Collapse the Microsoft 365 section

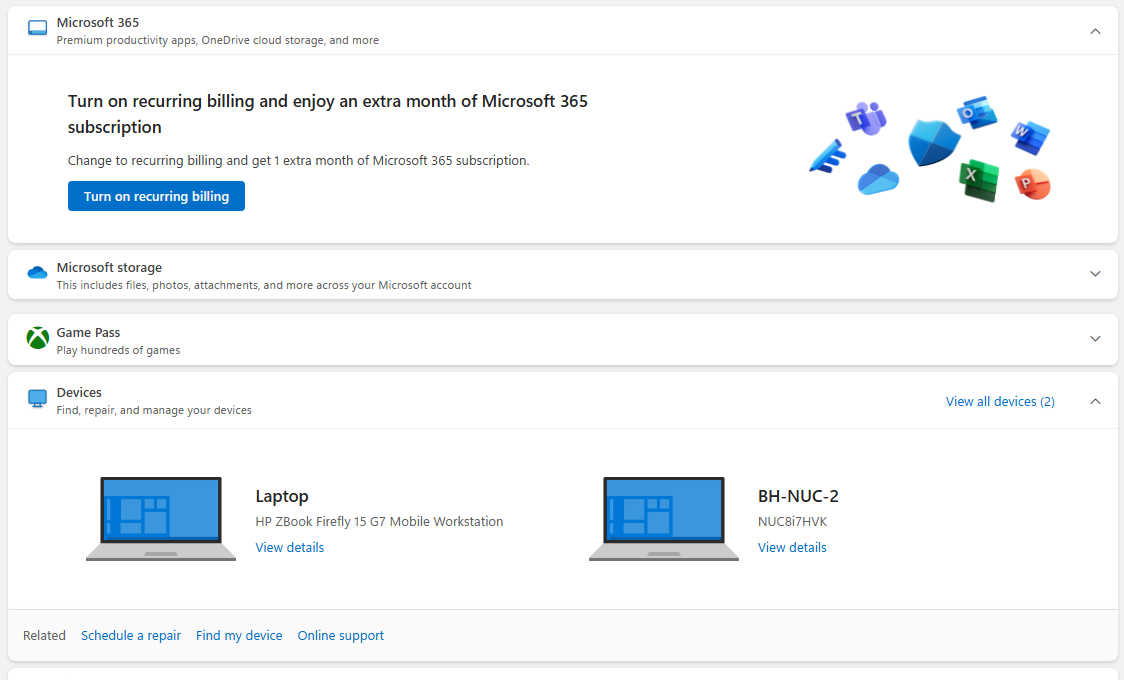tap(1095, 32)
